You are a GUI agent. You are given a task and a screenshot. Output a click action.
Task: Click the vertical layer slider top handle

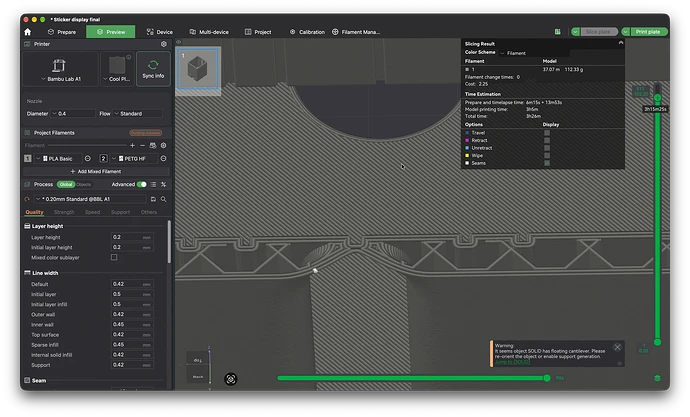[657, 98]
